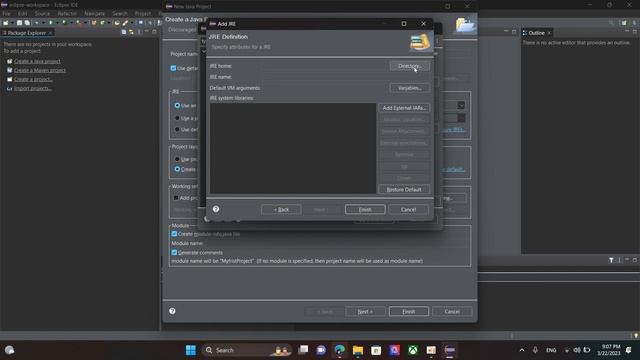Open help icon in Add JRE dialog
This screenshot has width=640, height=360.
(x=216, y=209)
